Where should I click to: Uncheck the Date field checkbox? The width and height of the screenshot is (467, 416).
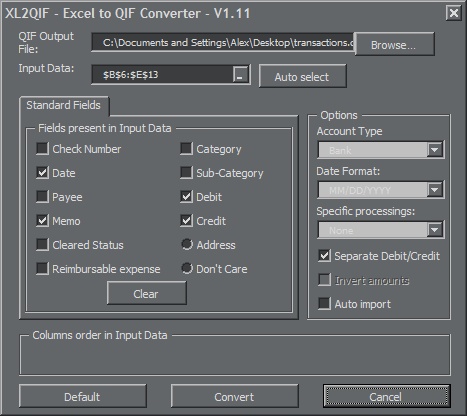tap(42, 173)
